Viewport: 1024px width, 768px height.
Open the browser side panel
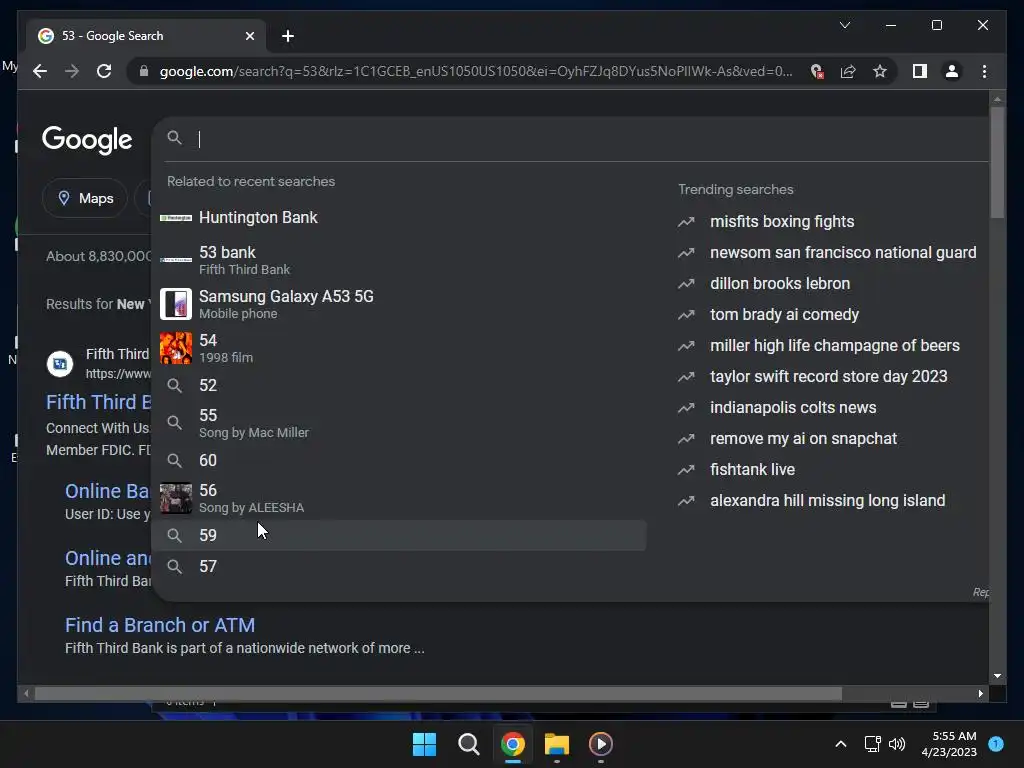(x=920, y=71)
